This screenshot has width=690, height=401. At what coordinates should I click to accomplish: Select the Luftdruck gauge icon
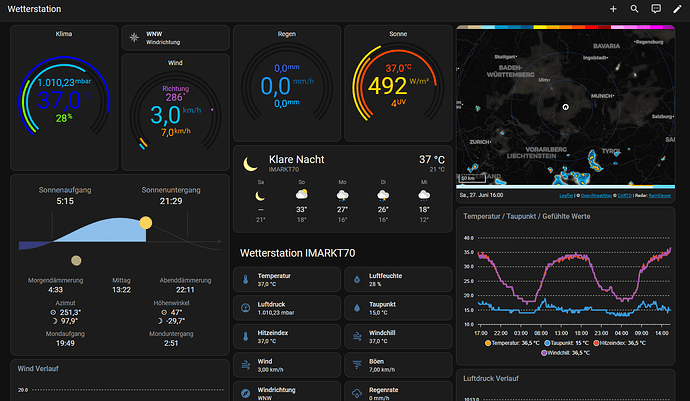click(x=246, y=308)
